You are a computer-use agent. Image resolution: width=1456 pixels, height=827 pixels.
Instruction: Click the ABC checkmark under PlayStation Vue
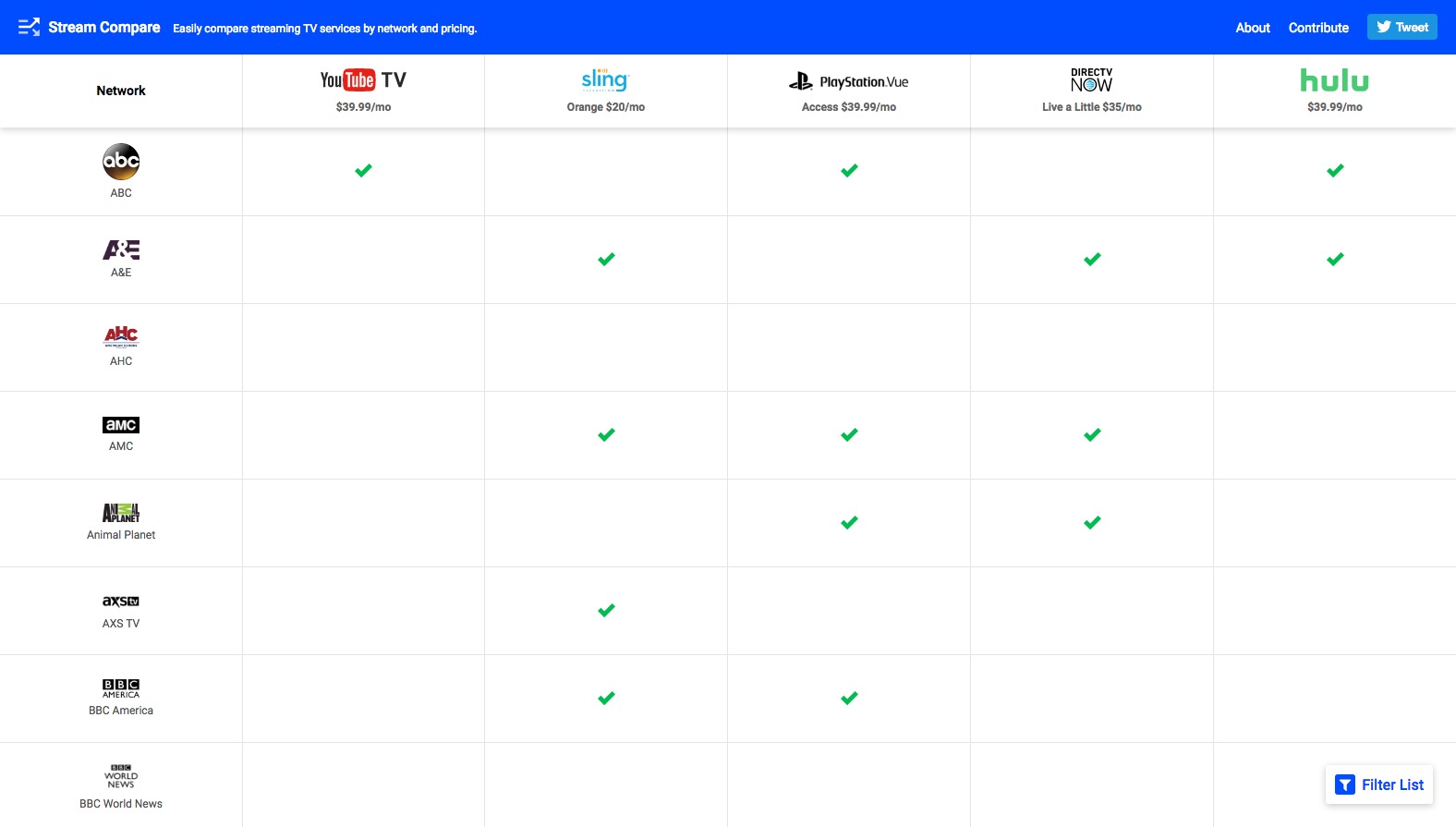849,170
